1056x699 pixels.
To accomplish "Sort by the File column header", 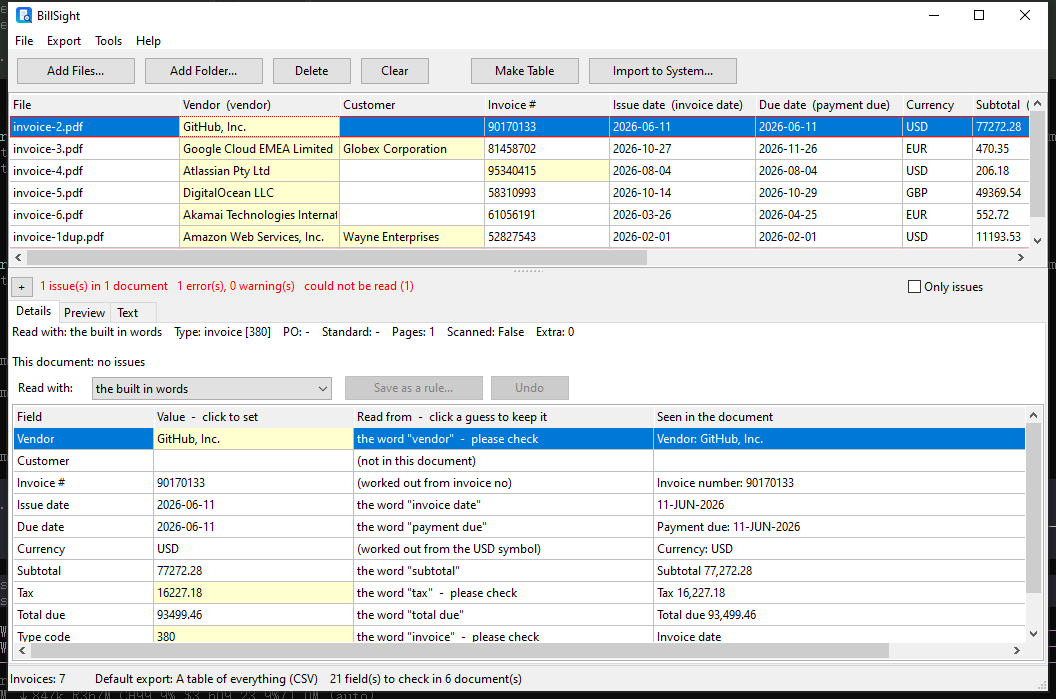I will click(94, 105).
